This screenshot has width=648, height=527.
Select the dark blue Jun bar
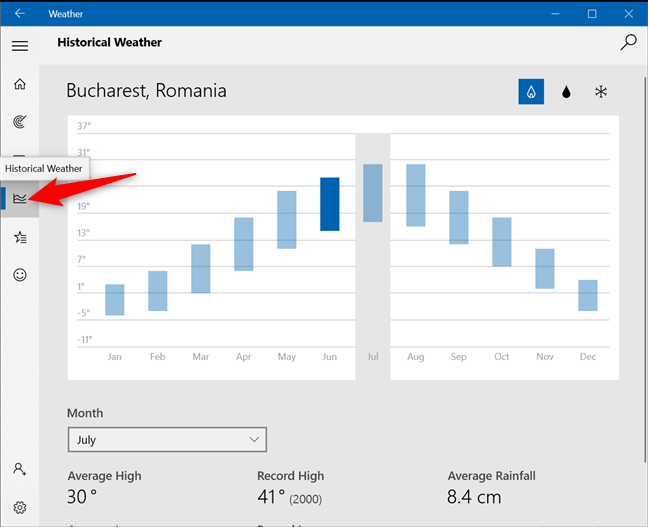tap(330, 204)
